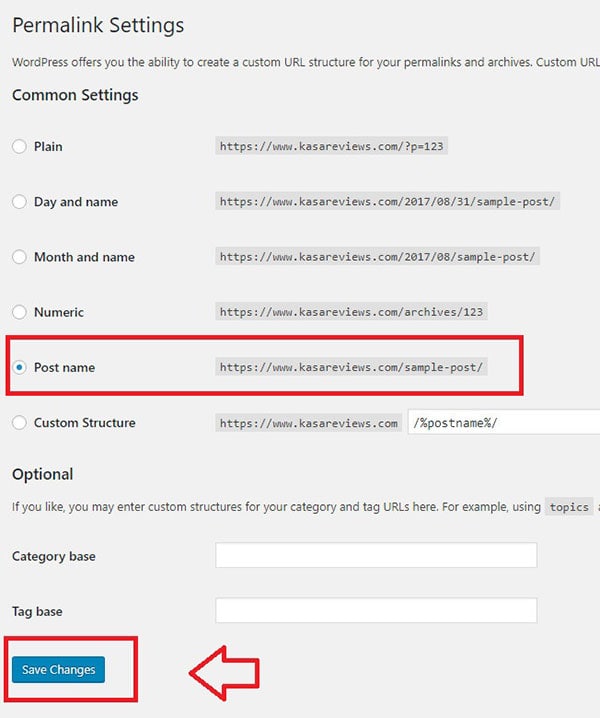The image size is (600, 718).
Task: Choose the Day and name radio option
Action: [x=20, y=202]
